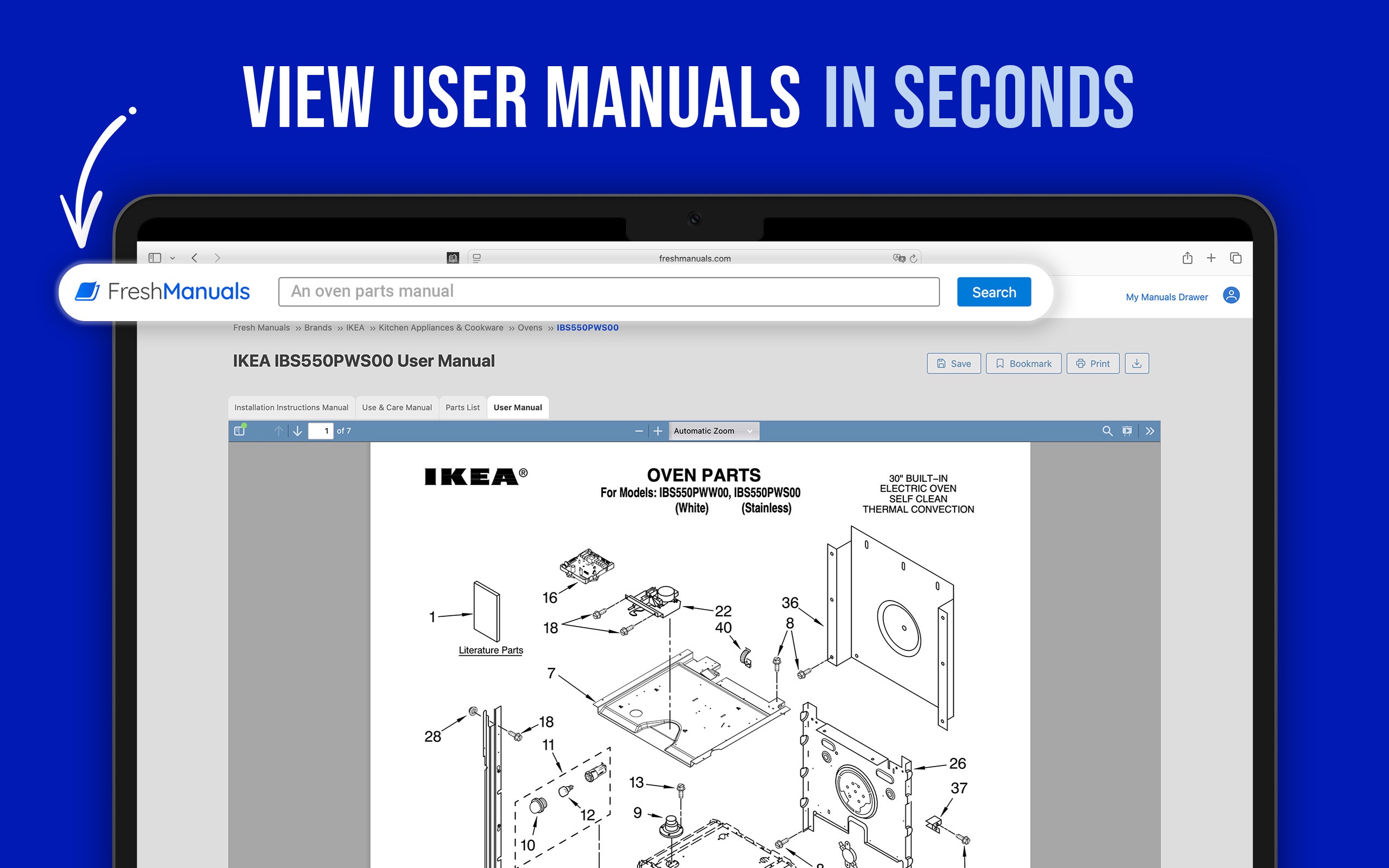The width and height of the screenshot is (1389, 868).
Task: Click the Bookmark button
Action: tap(1023, 363)
